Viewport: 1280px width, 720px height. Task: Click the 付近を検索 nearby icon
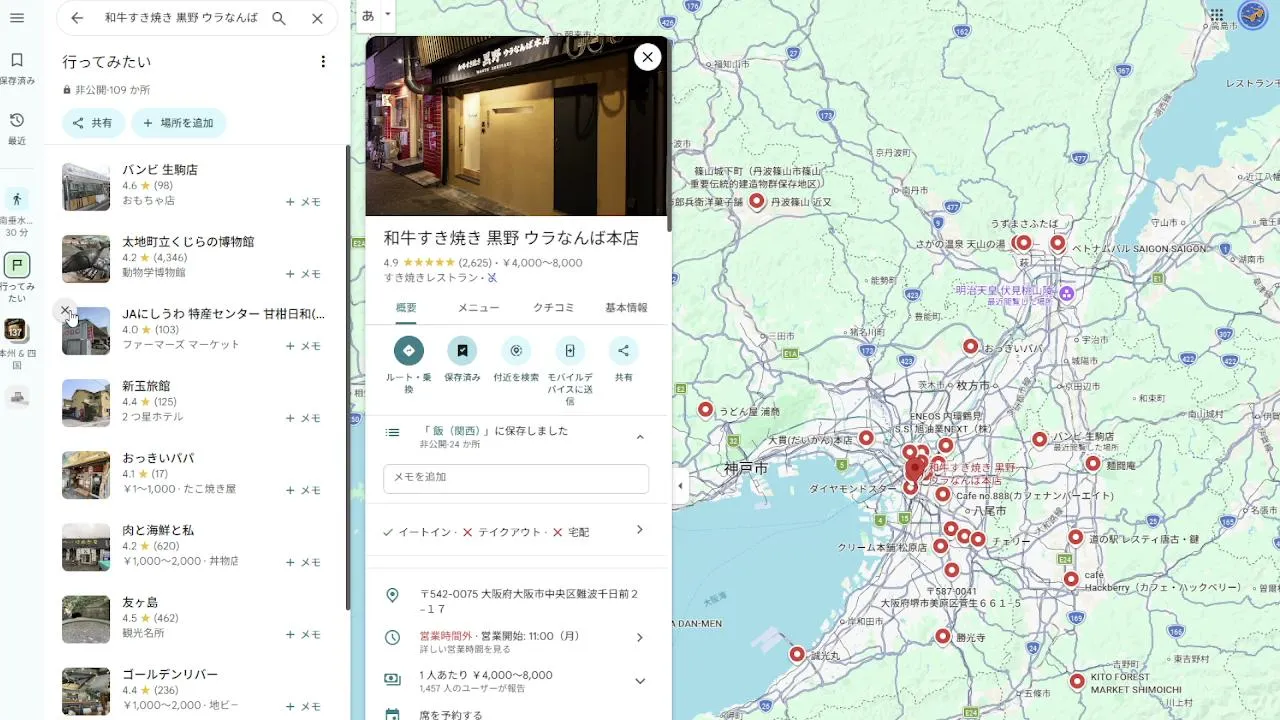pos(516,351)
